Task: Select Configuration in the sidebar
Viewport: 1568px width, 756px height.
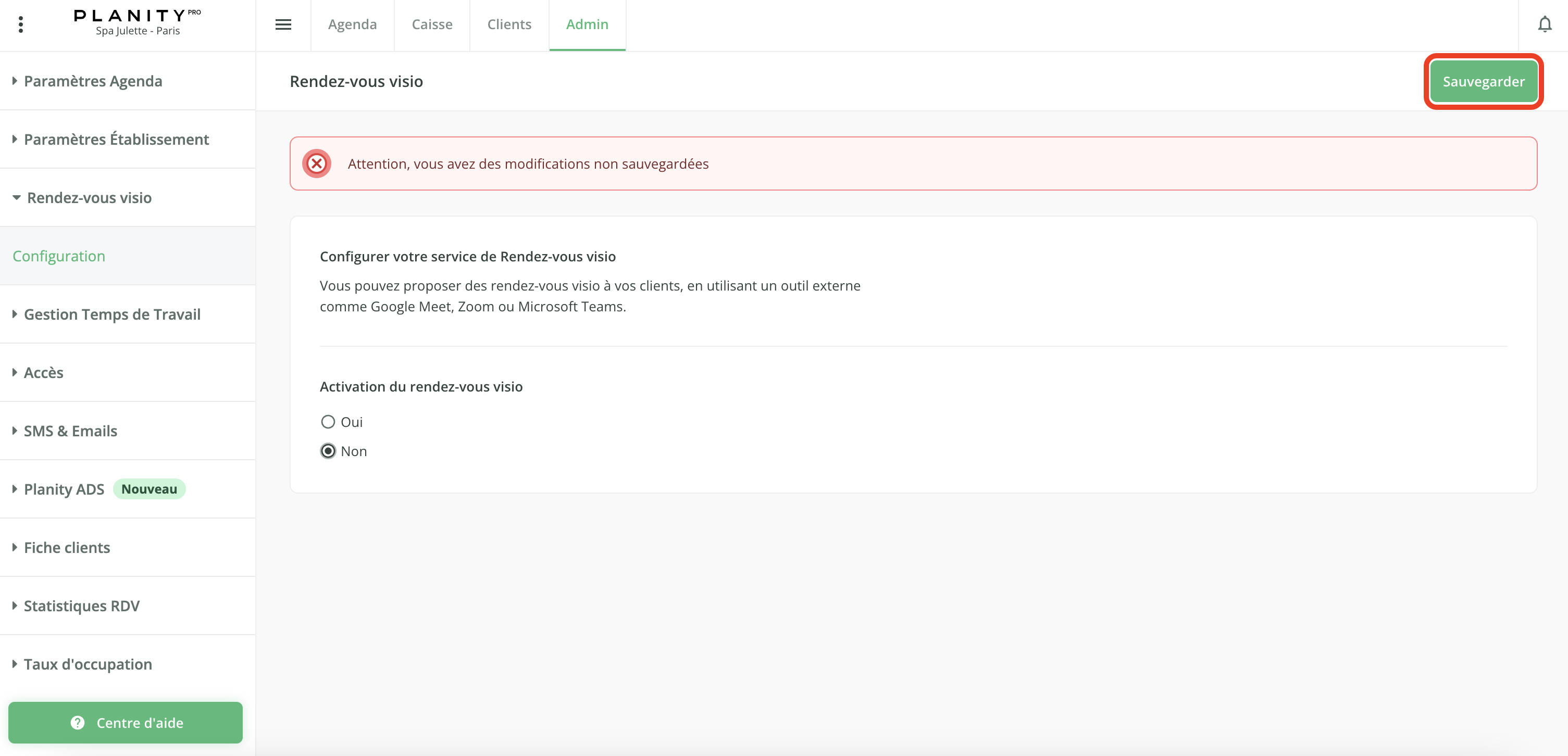Action: (x=59, y=256)
